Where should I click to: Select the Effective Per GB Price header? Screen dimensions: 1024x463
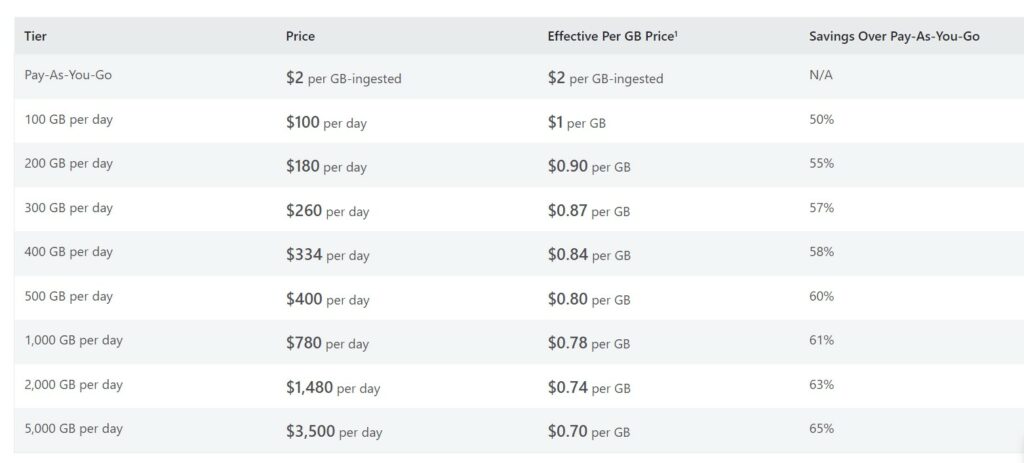point(612,37)
